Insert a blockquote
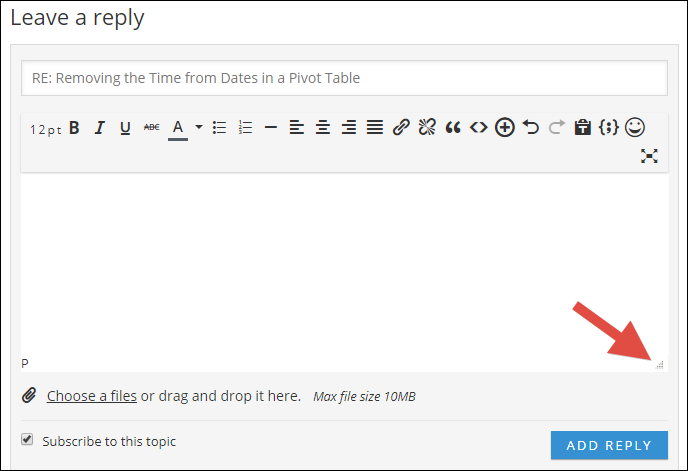The width and height of the screenshot is (688, 471). (x=453, y=128)
